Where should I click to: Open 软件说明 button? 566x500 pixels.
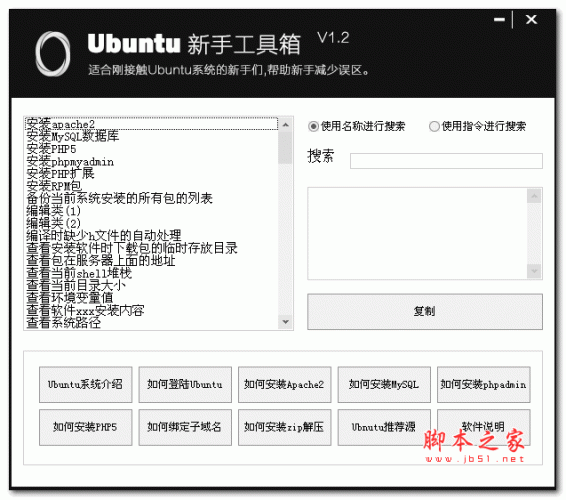484,427
